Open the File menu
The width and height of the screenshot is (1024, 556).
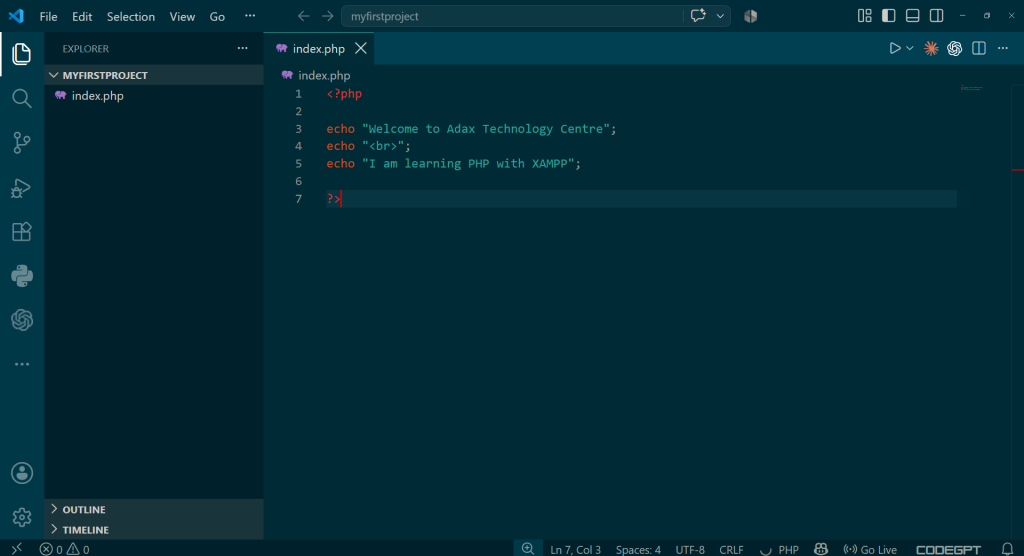point(48,16)
